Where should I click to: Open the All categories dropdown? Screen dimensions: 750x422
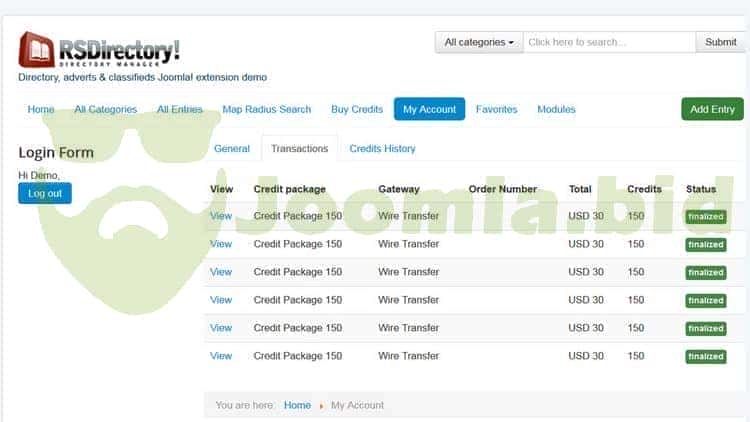[x=478, y=42]
